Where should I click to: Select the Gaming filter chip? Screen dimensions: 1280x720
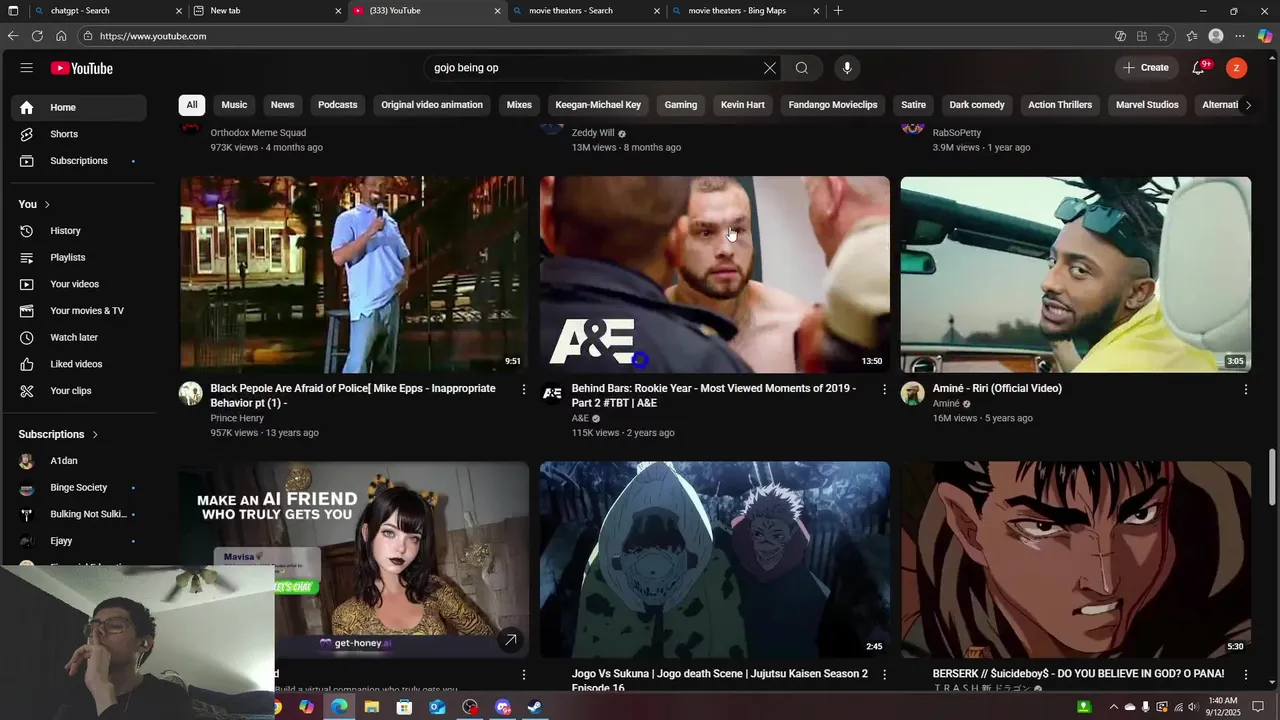point(681,105)
